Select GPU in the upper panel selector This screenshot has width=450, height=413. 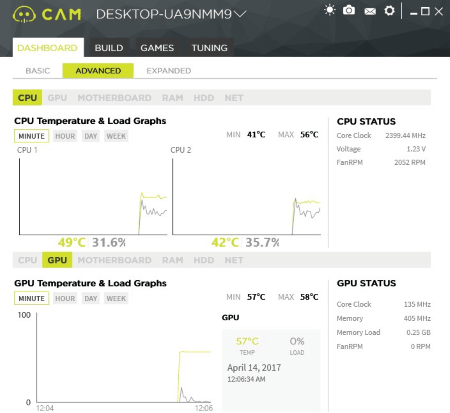(x=57, y=98)
